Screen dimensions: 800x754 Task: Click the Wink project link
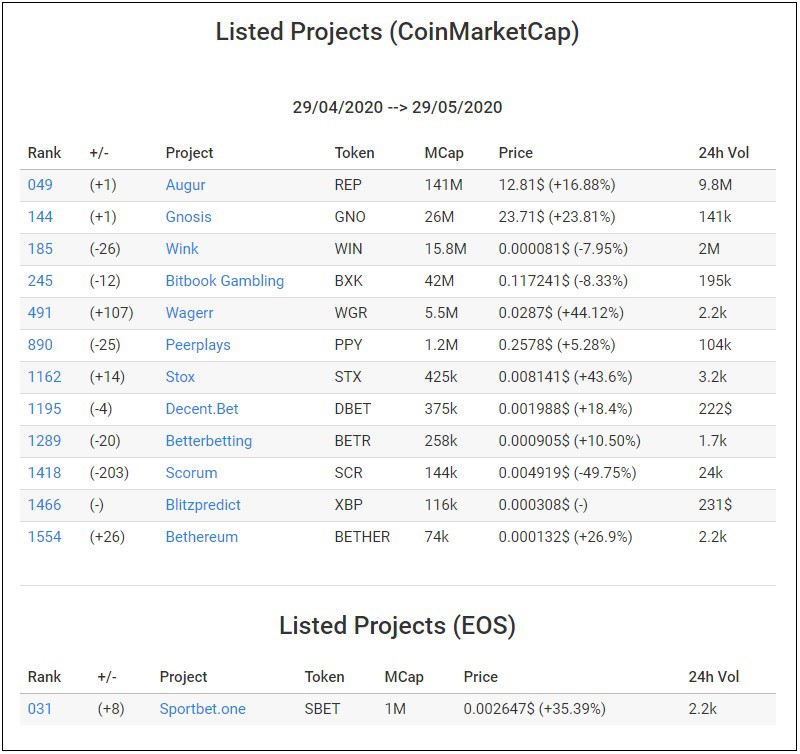(x=182, y=249)
